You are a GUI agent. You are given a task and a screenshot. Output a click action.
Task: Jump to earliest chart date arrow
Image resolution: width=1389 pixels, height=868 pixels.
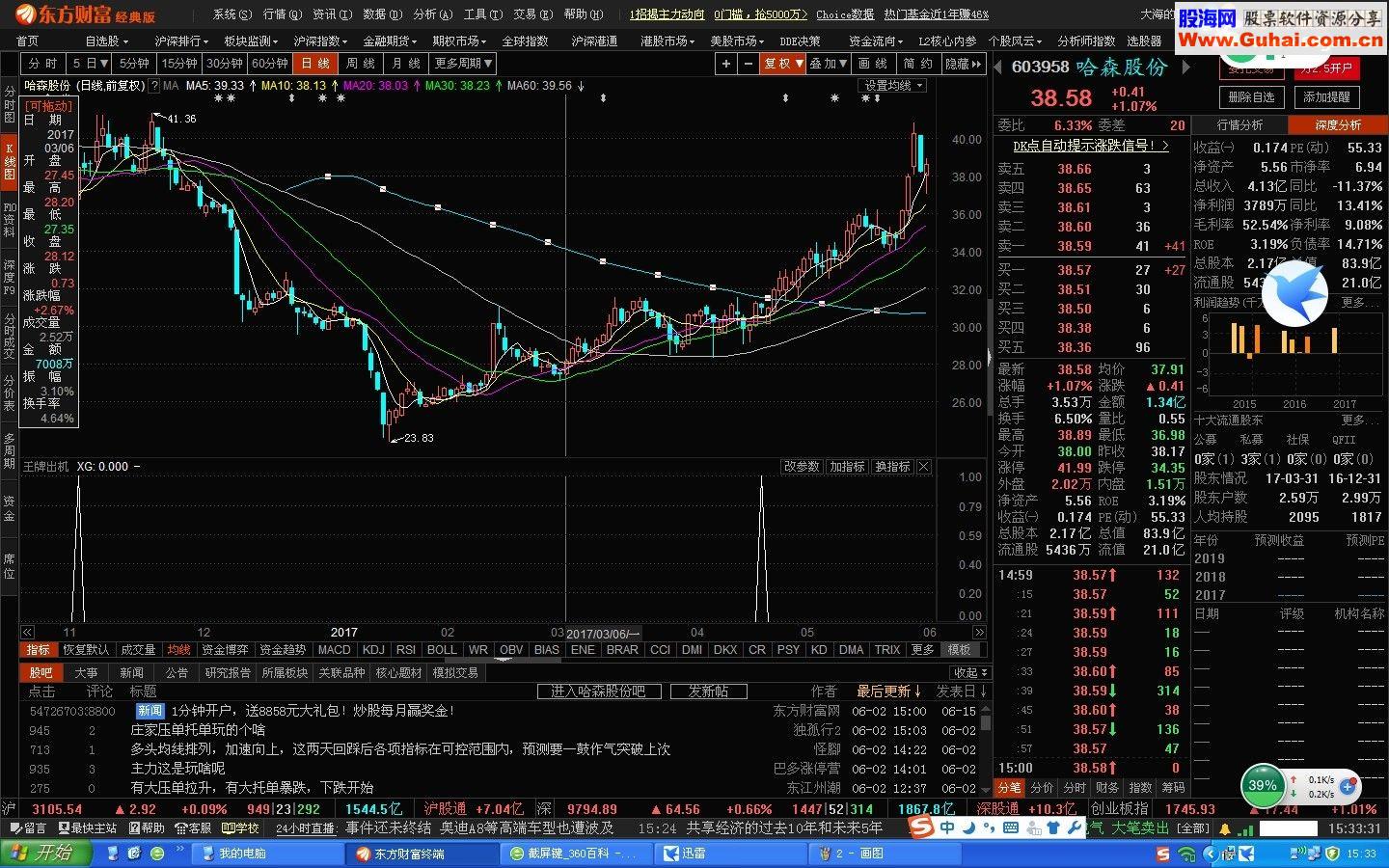27,633
